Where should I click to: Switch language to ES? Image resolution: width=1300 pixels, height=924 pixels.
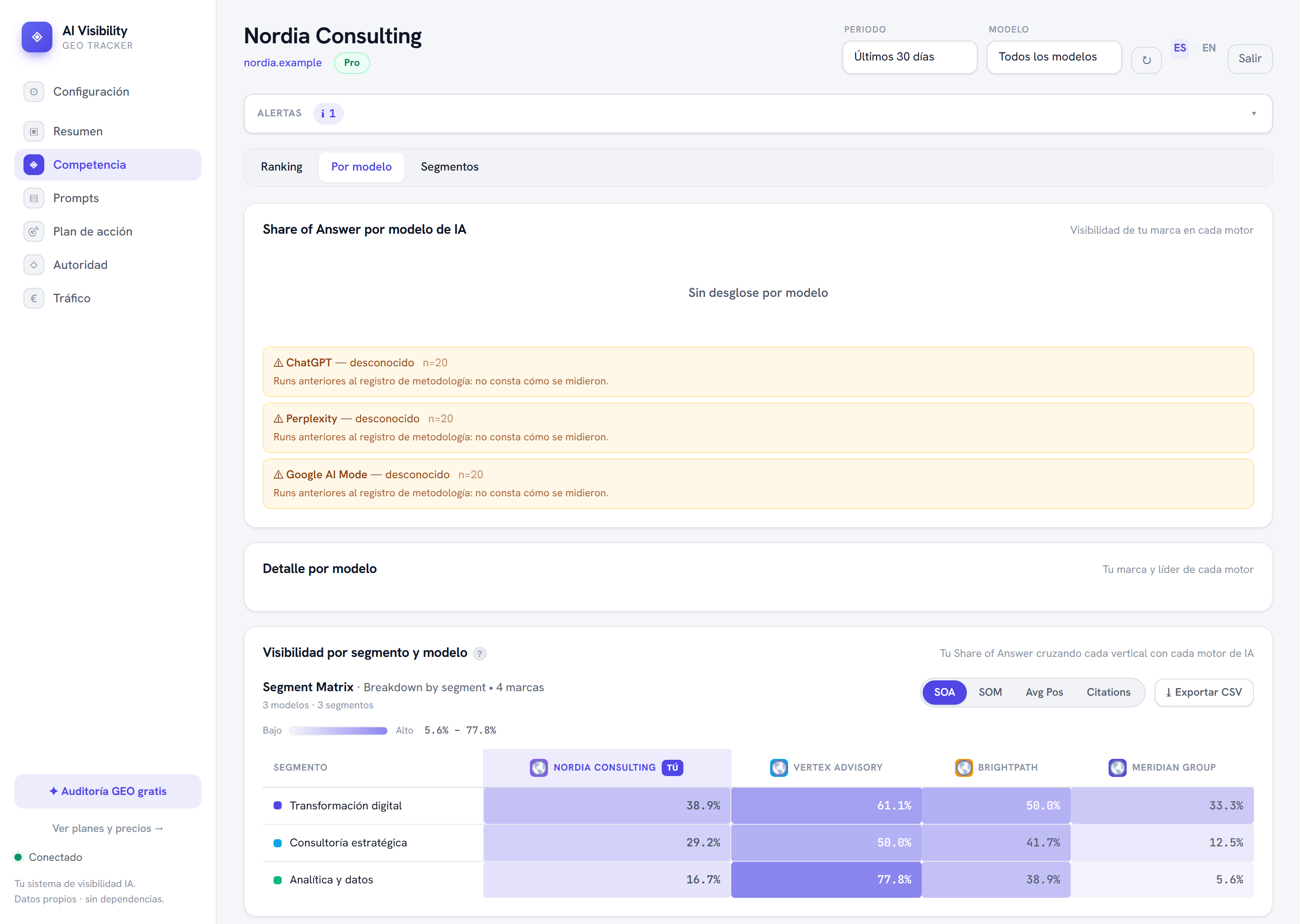[1180, 48]
